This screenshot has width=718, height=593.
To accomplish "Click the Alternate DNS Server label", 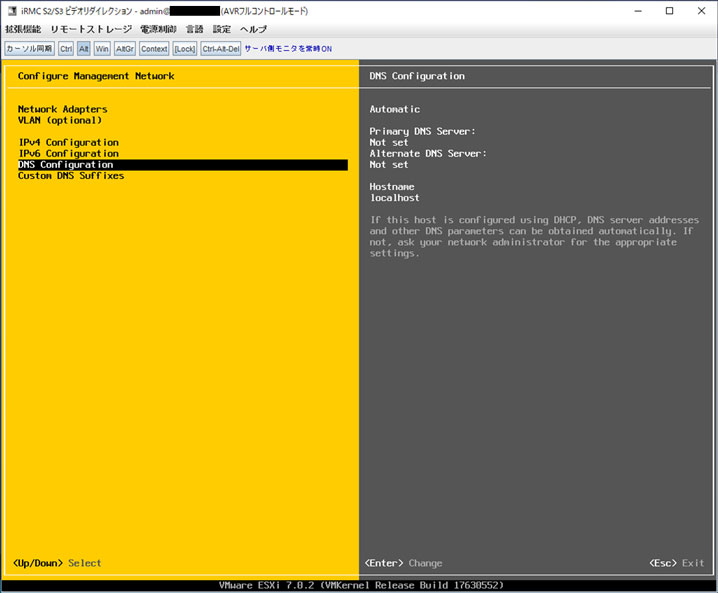I will coord(428,153).
